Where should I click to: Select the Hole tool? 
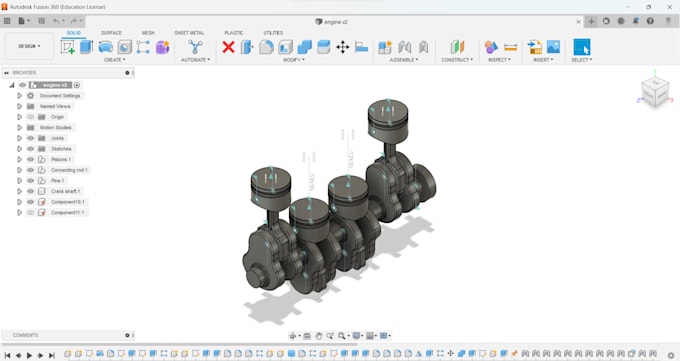124,47
